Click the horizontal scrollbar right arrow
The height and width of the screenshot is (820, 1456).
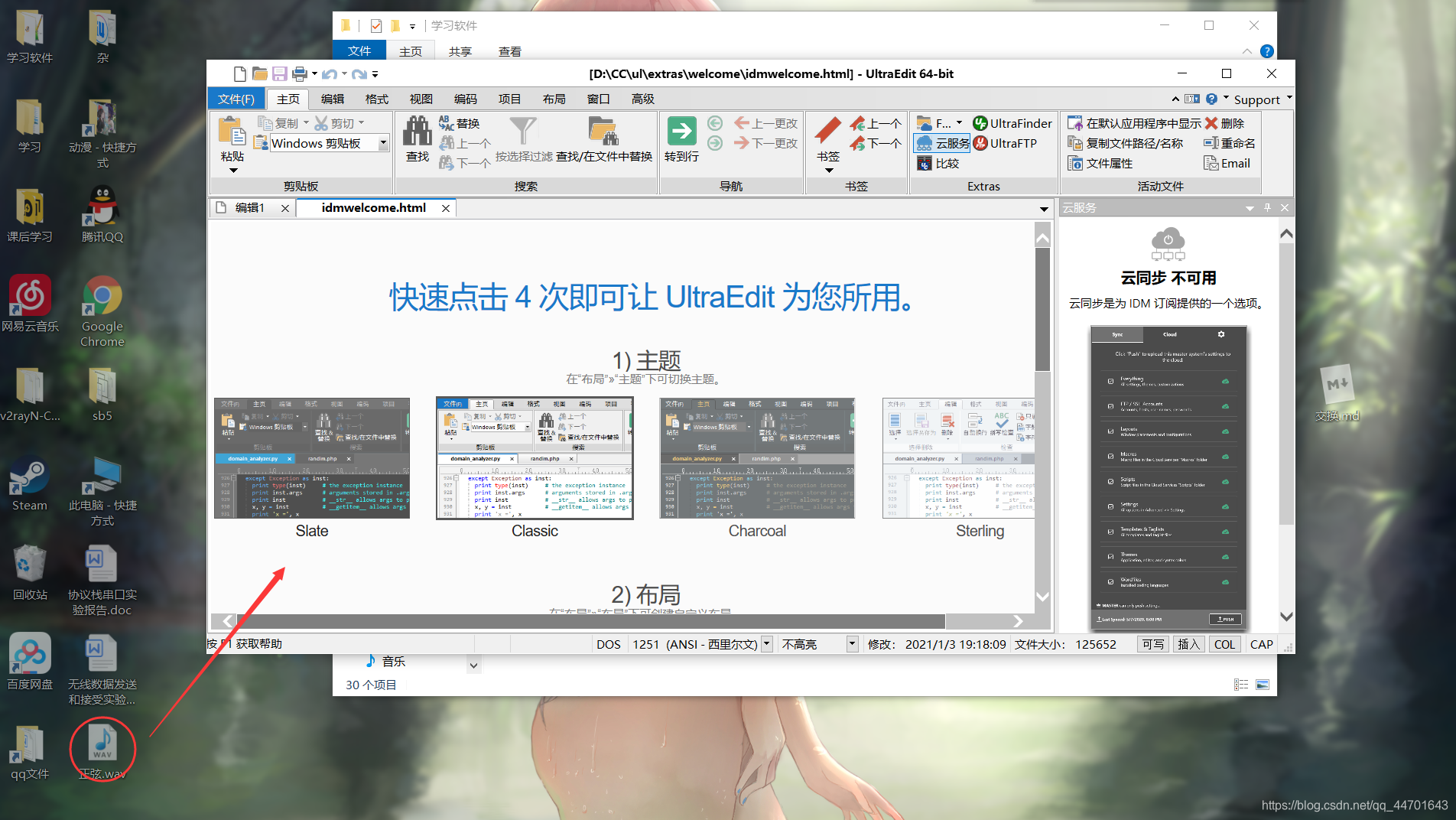tap(1018, 621)
